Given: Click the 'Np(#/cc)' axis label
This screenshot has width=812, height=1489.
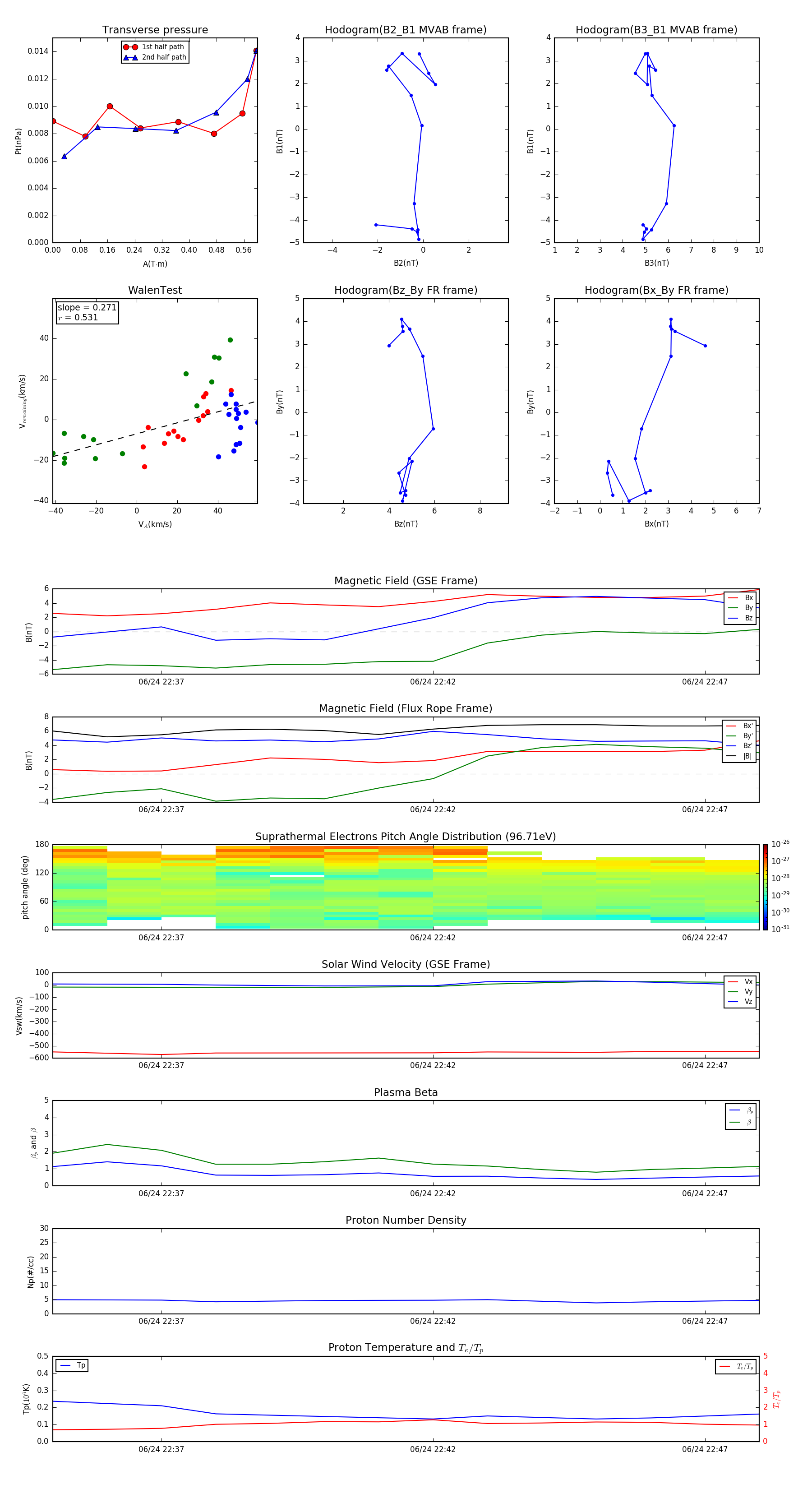Looking at the screenshot, I should [31, 1272].
